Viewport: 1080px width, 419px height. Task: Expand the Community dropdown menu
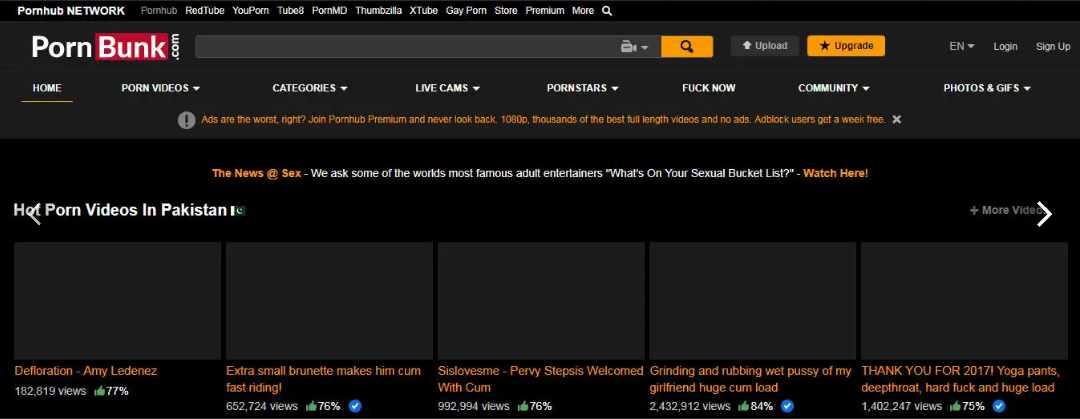(x=833, y=88)
